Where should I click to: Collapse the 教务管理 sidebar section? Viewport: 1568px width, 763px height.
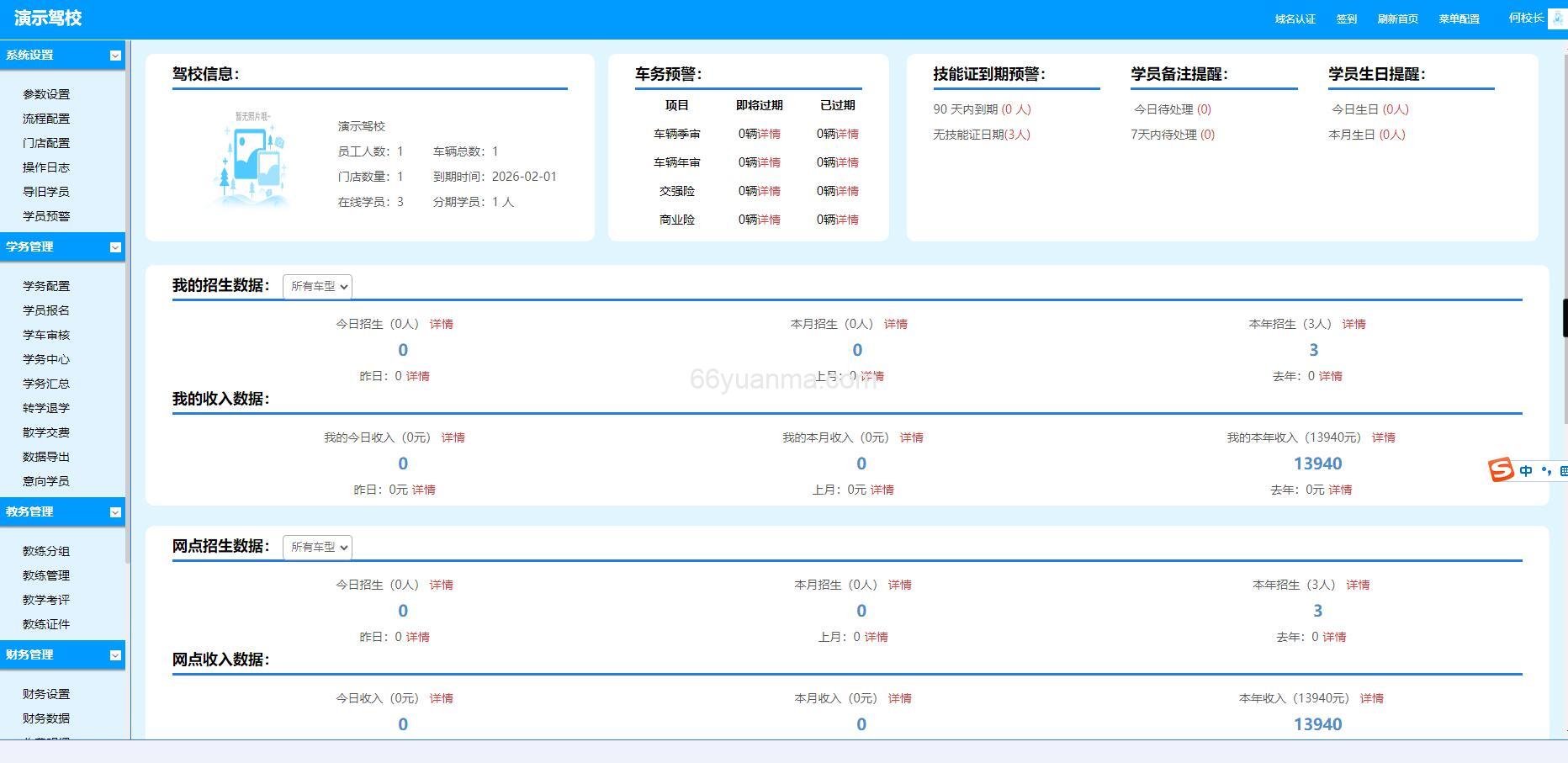pyautogui.click(x=115, y=511)
